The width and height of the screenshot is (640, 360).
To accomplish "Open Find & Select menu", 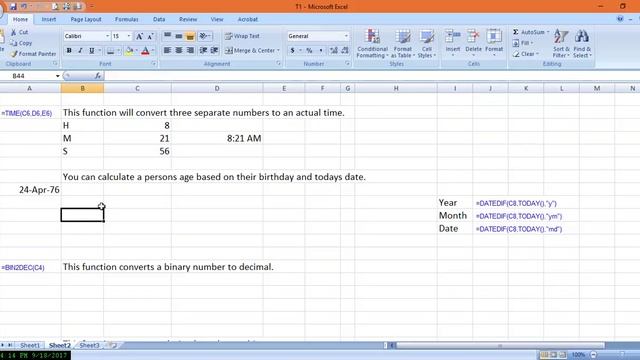I will coord(582,44).
